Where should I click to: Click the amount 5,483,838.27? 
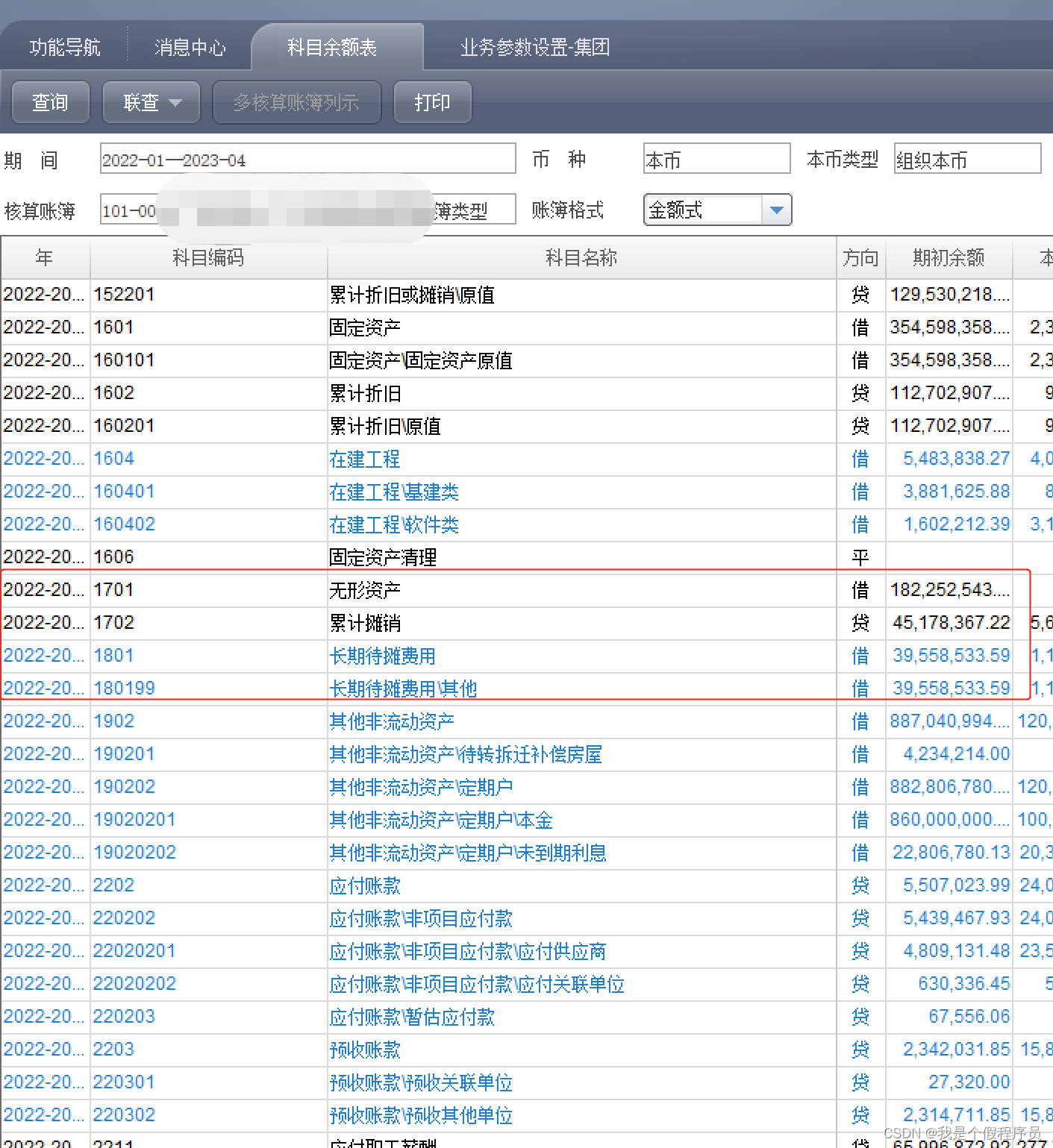click(956, 459)
